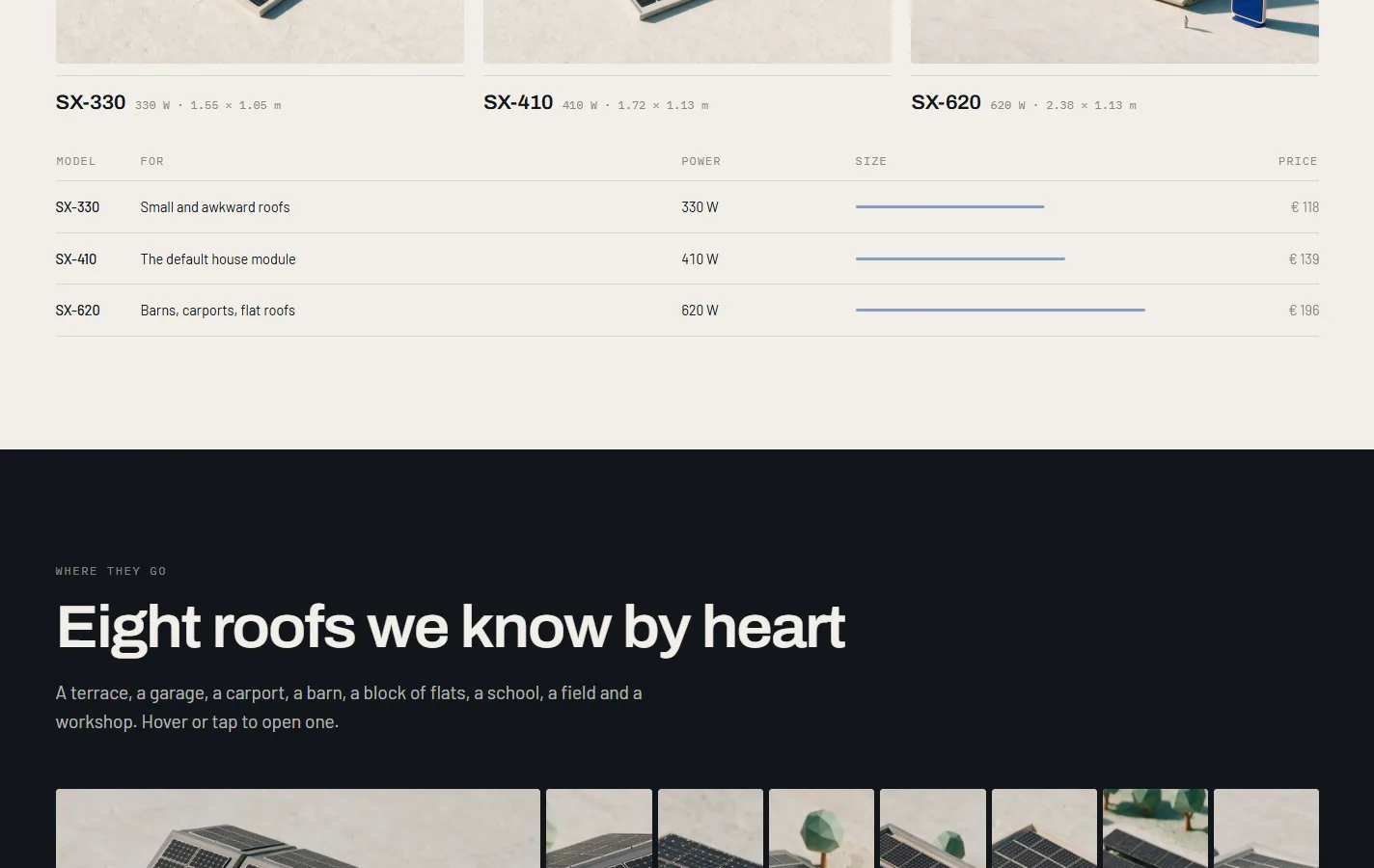
Task: Open the large expanded roof gallery panel
Action: click(298, 828)
